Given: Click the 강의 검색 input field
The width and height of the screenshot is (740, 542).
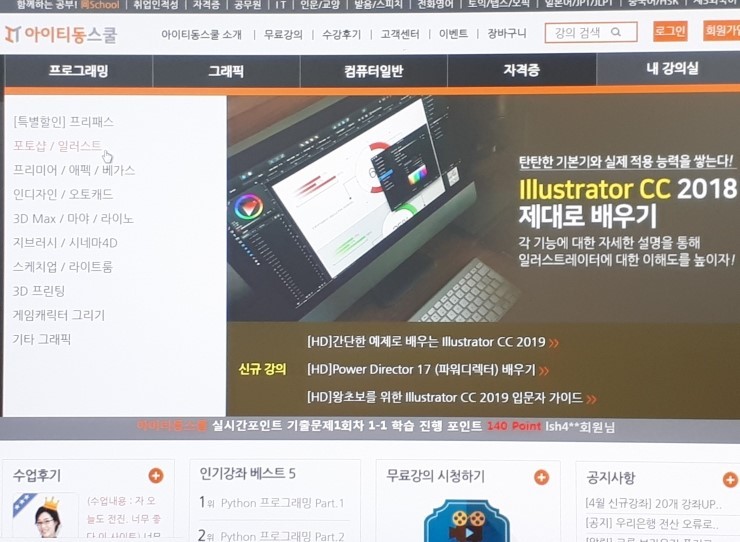Looking at the screenshot, I should [x=591, y=32].
